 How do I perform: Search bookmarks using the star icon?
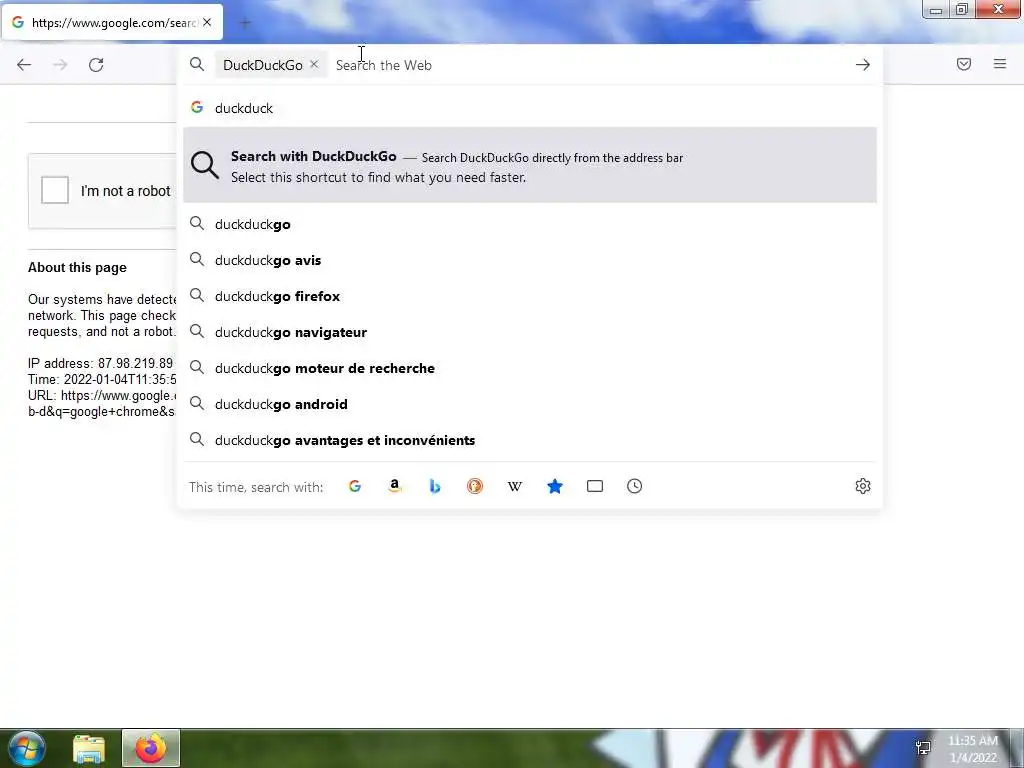click(555, 486)
